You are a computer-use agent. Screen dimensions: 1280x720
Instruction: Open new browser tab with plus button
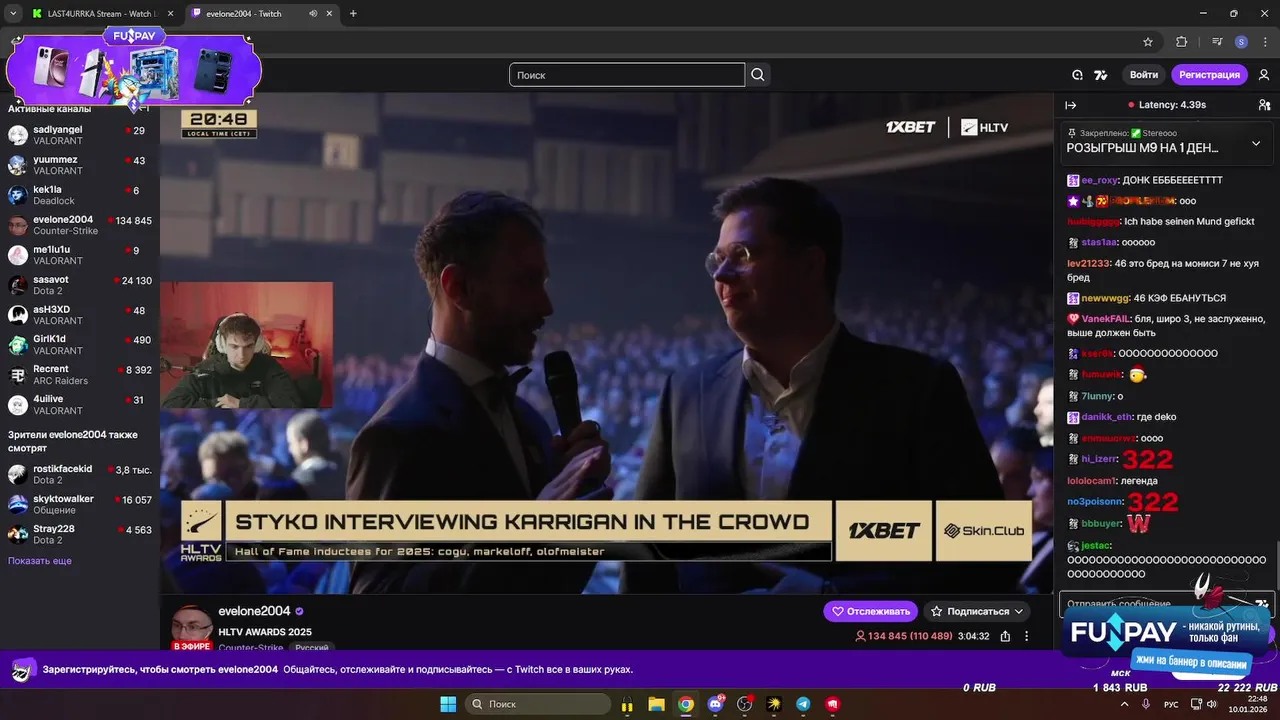point(353,14)
